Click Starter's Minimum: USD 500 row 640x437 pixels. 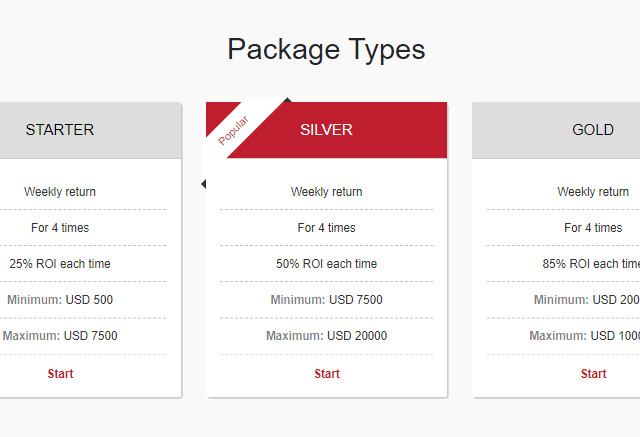pyautogui.click(x=83, y=299)
